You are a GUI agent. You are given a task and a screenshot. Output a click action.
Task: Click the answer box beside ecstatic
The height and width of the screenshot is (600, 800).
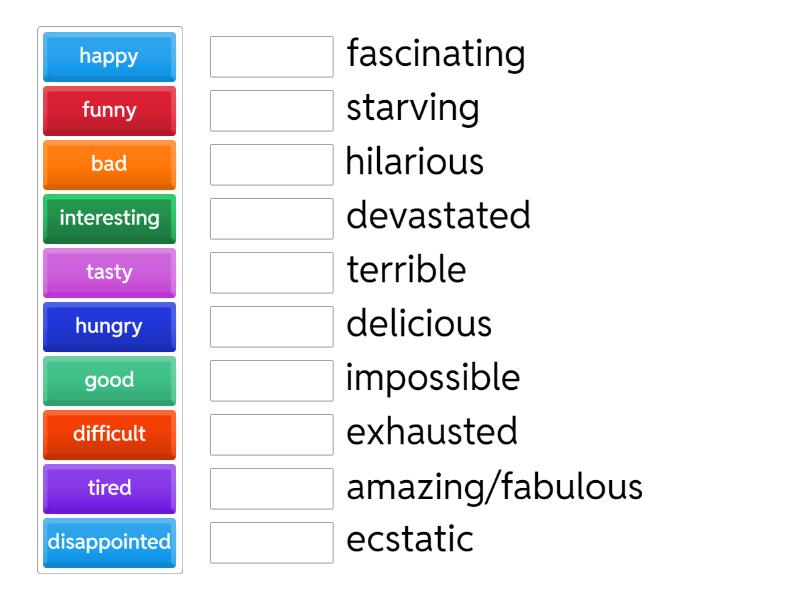pos(271,541)
